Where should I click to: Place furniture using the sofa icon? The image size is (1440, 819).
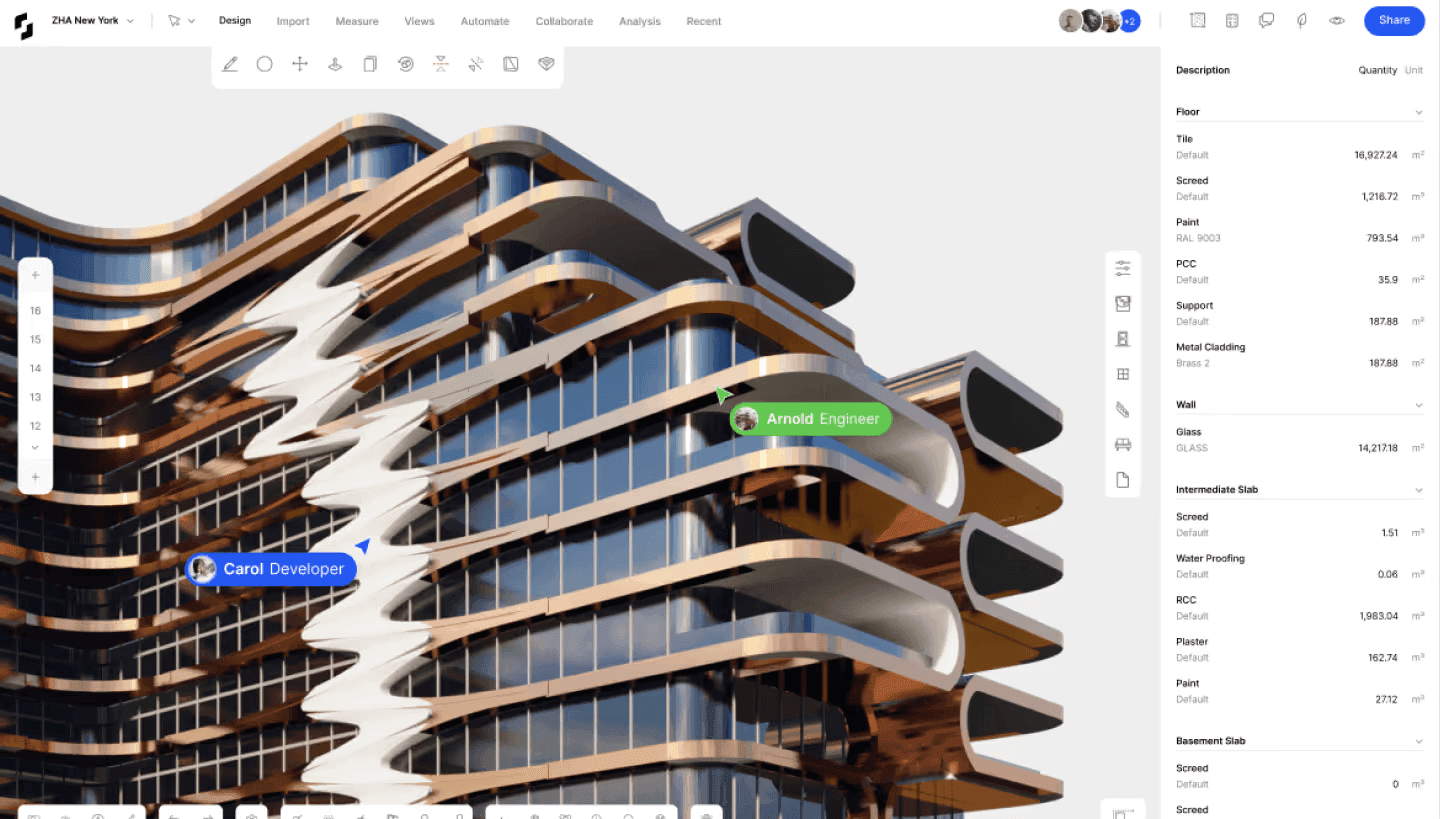pyautogui.click(x=1122, y=444)
